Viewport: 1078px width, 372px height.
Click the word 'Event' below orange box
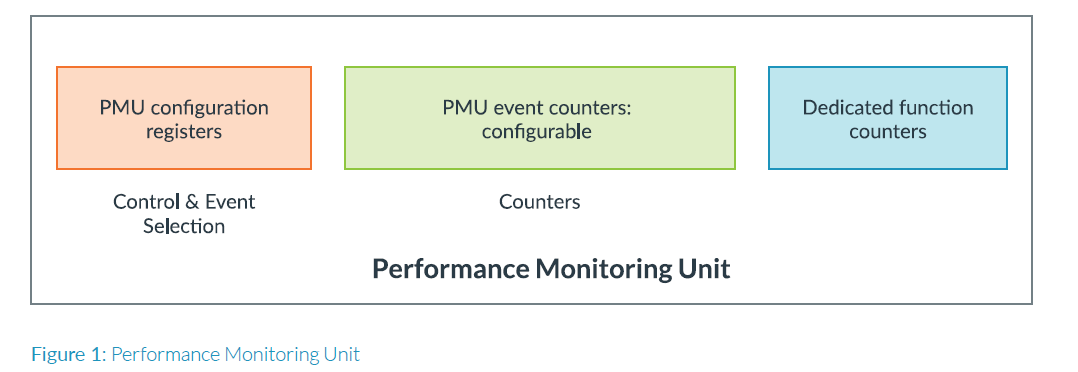(230, 202)
